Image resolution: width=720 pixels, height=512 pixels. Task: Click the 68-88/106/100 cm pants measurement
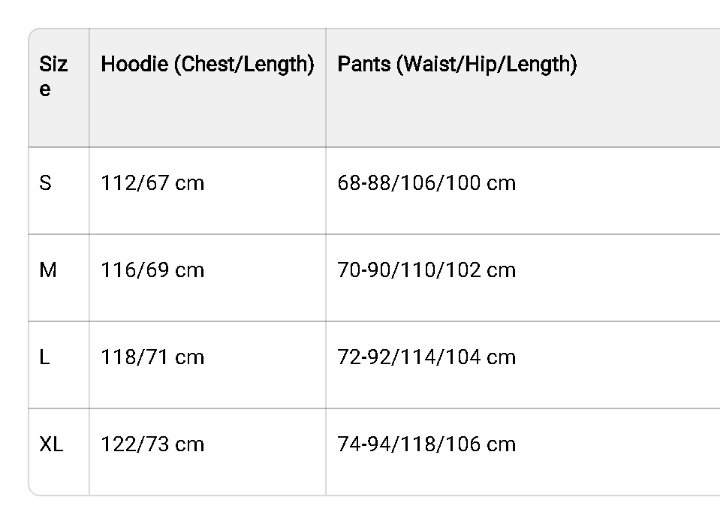427,183
